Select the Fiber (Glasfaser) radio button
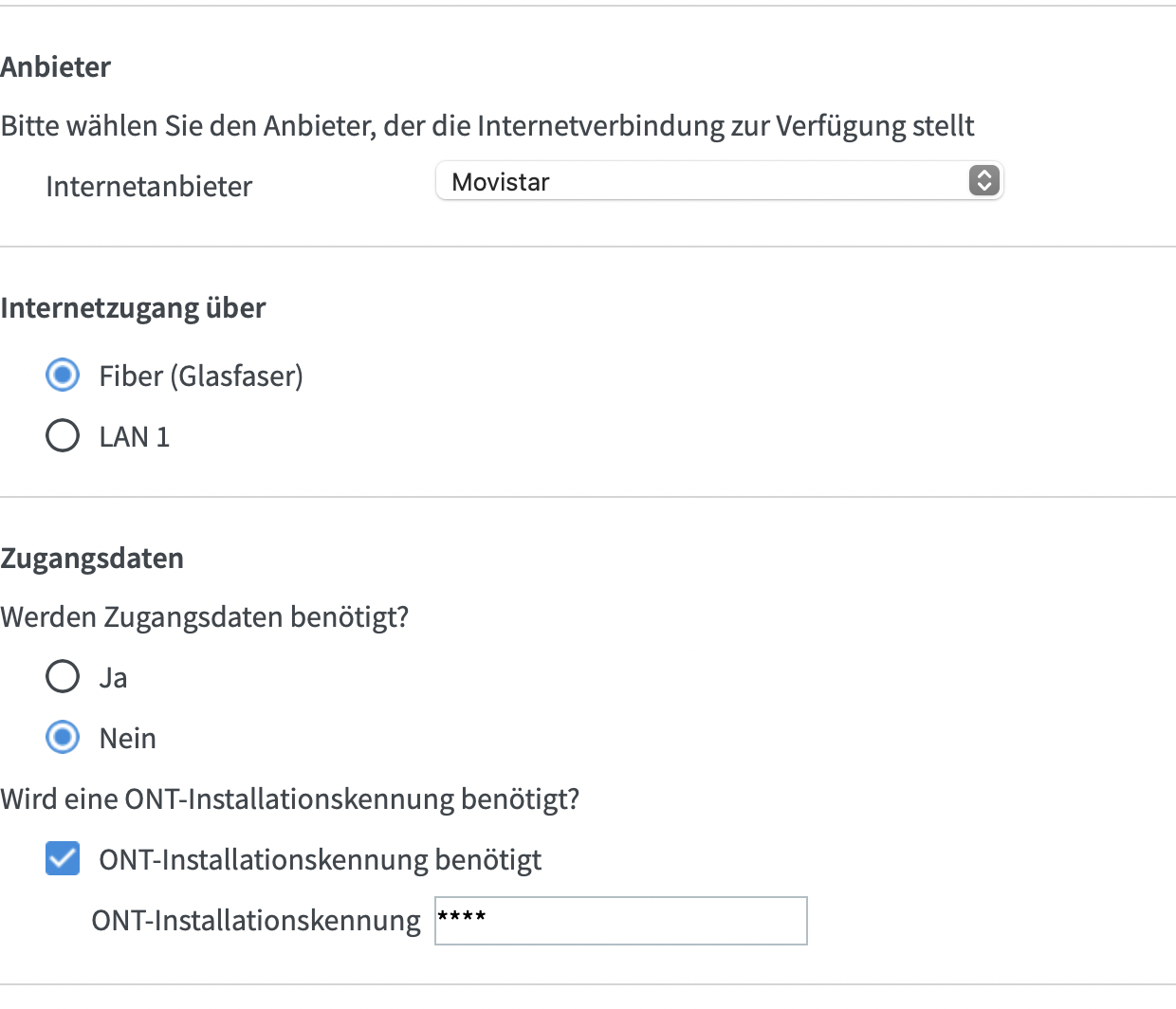Image resolution: width=1176 pixels, height=1009 pixels. 63,376
